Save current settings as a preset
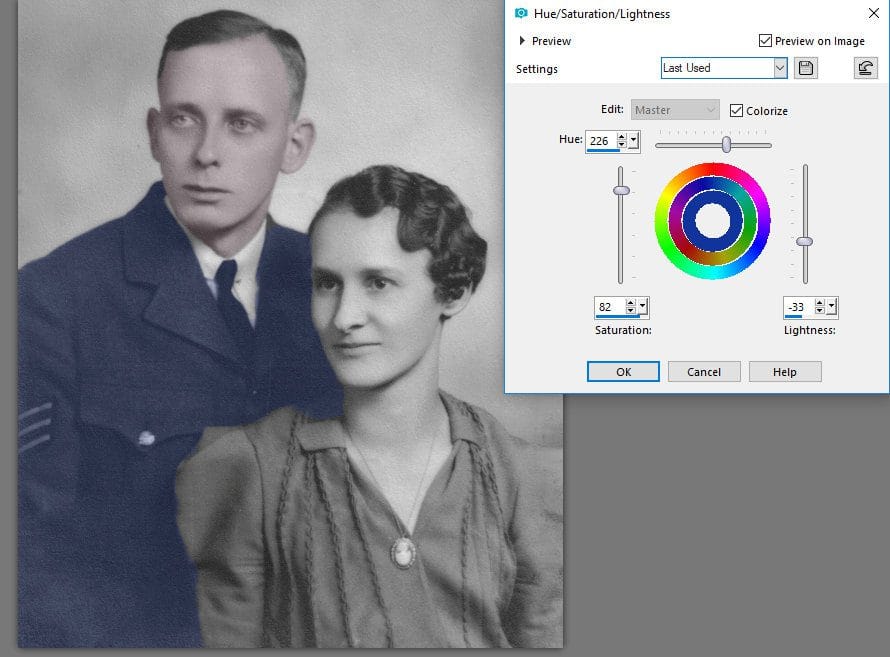 tap(808, 67)
